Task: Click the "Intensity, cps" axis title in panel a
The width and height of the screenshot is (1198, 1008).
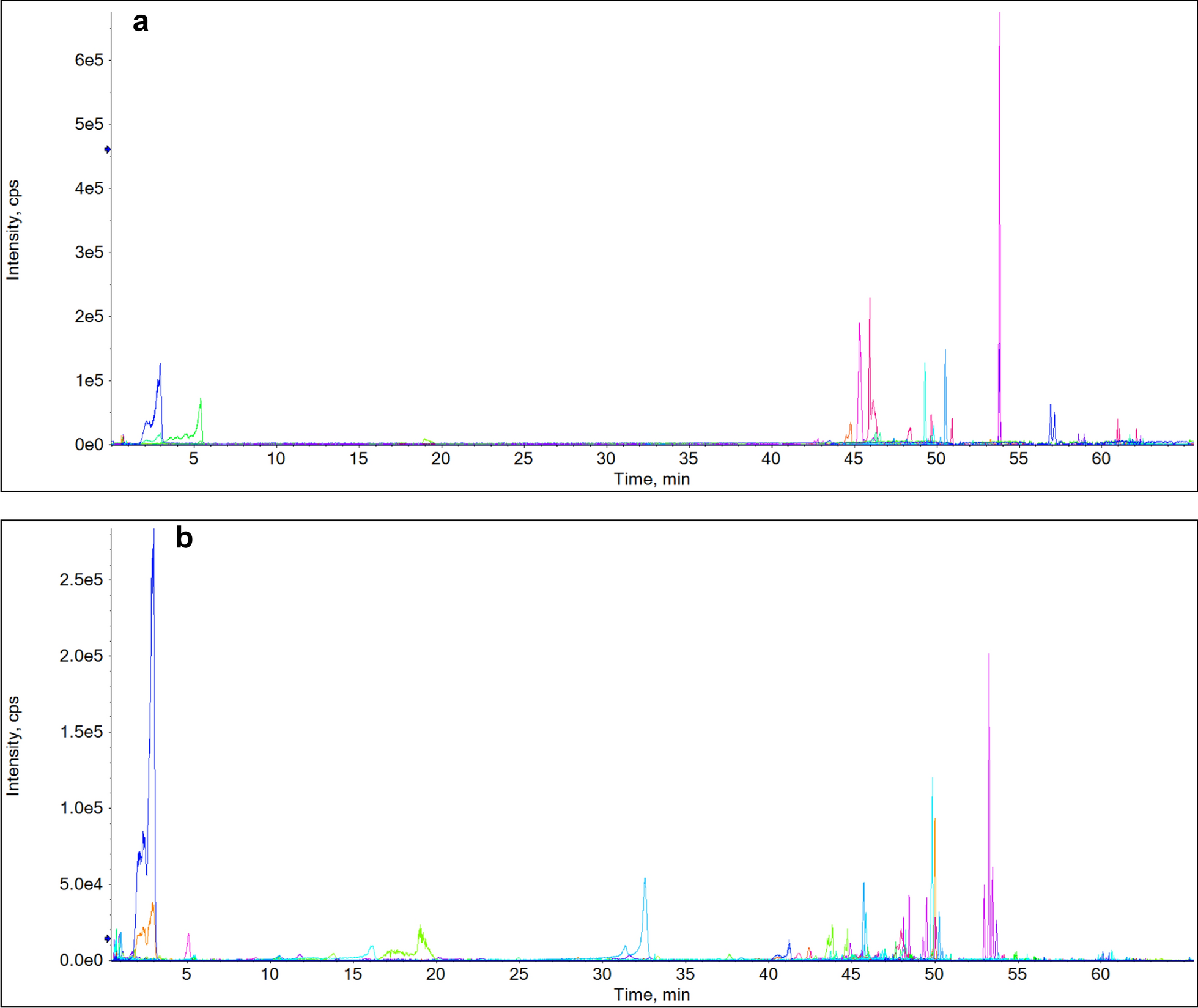Action: click(13, 230)
